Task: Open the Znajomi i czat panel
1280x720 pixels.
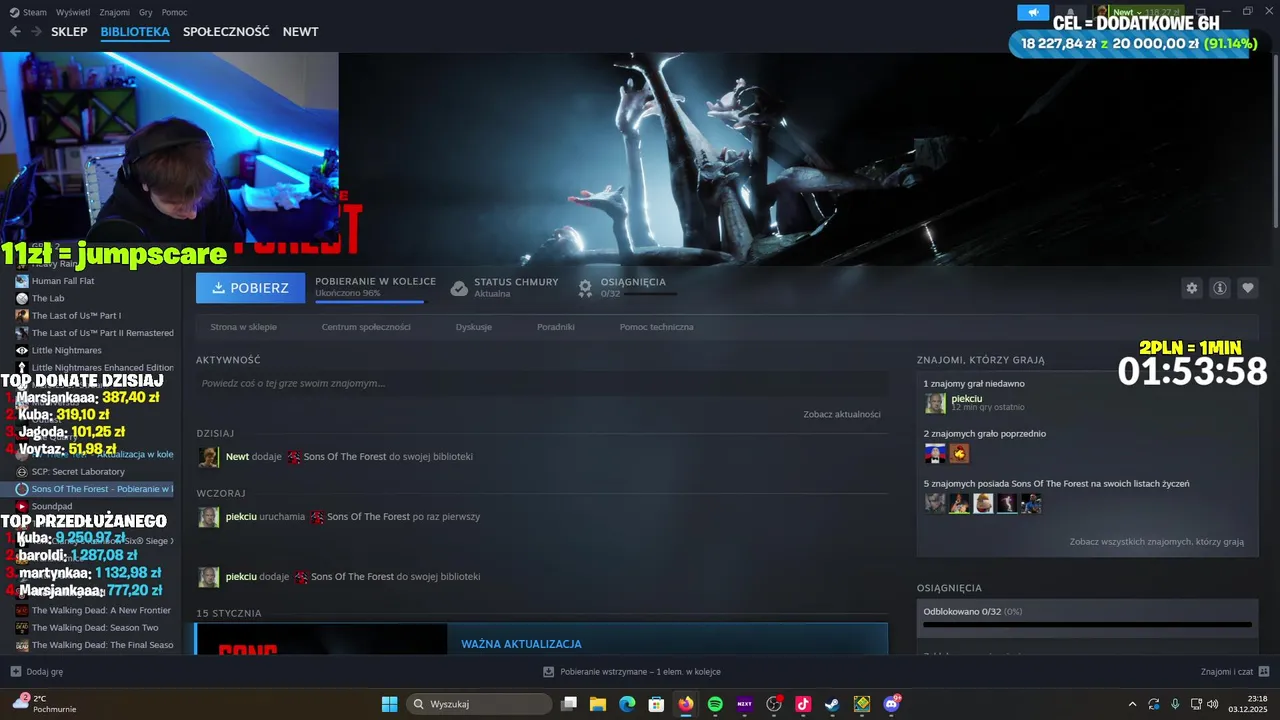Action: coord(1235,672)
